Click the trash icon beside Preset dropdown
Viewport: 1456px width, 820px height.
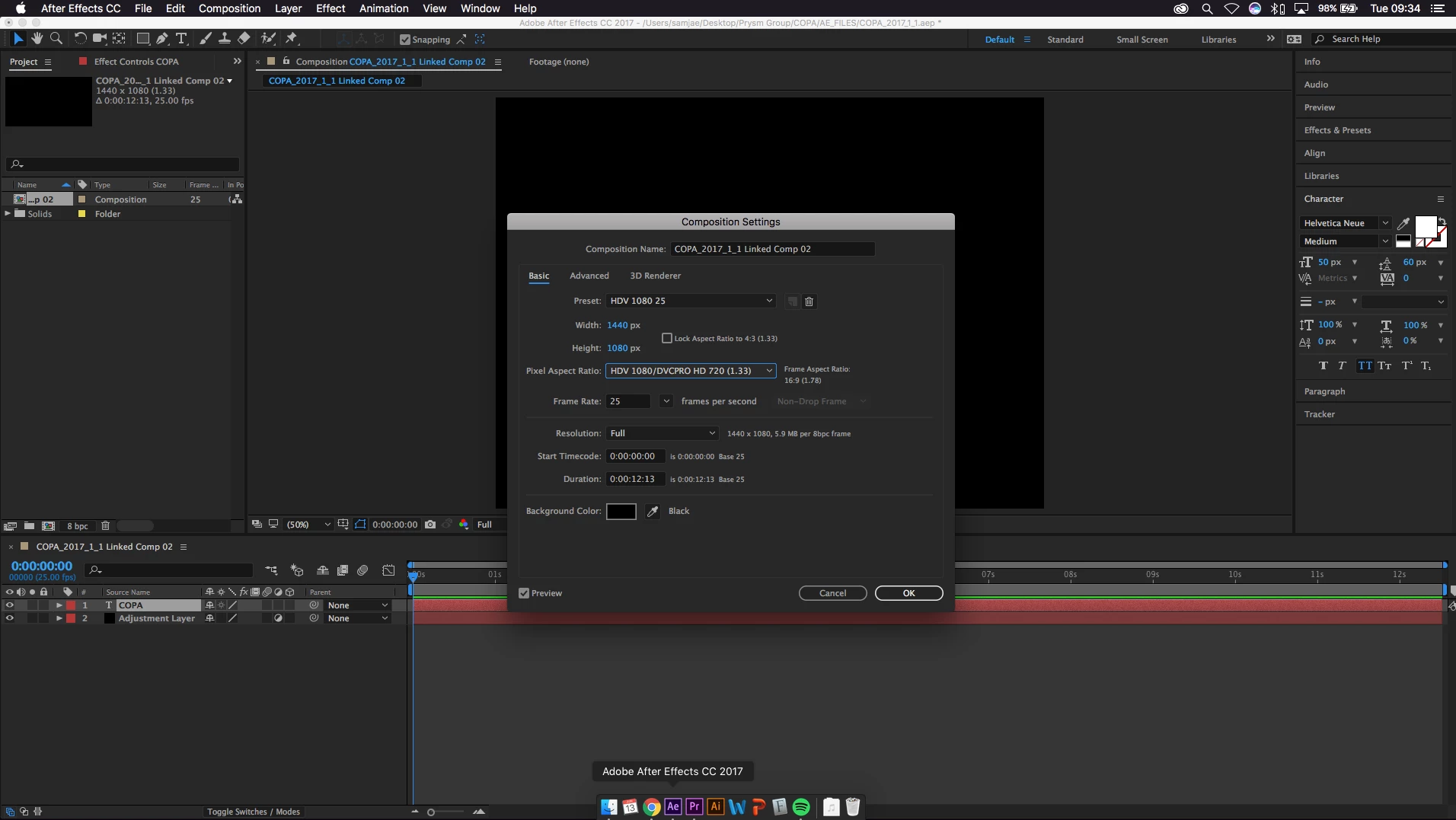809,302
